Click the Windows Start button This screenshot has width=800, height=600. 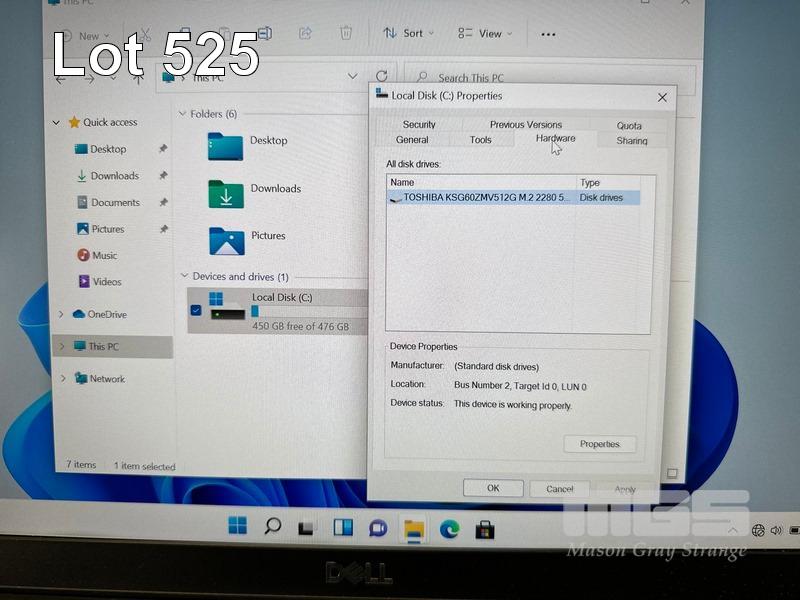pyautogui.click(x=238, y=526)
